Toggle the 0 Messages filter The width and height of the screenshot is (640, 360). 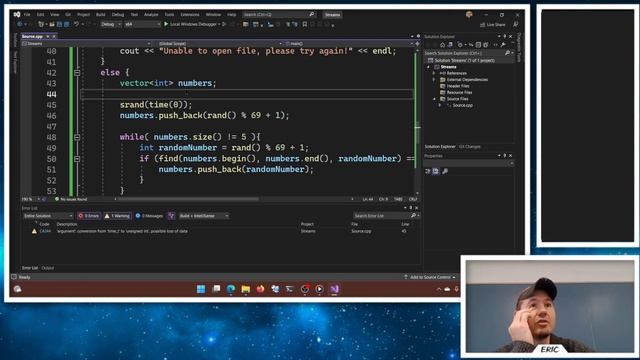point(149,216)
